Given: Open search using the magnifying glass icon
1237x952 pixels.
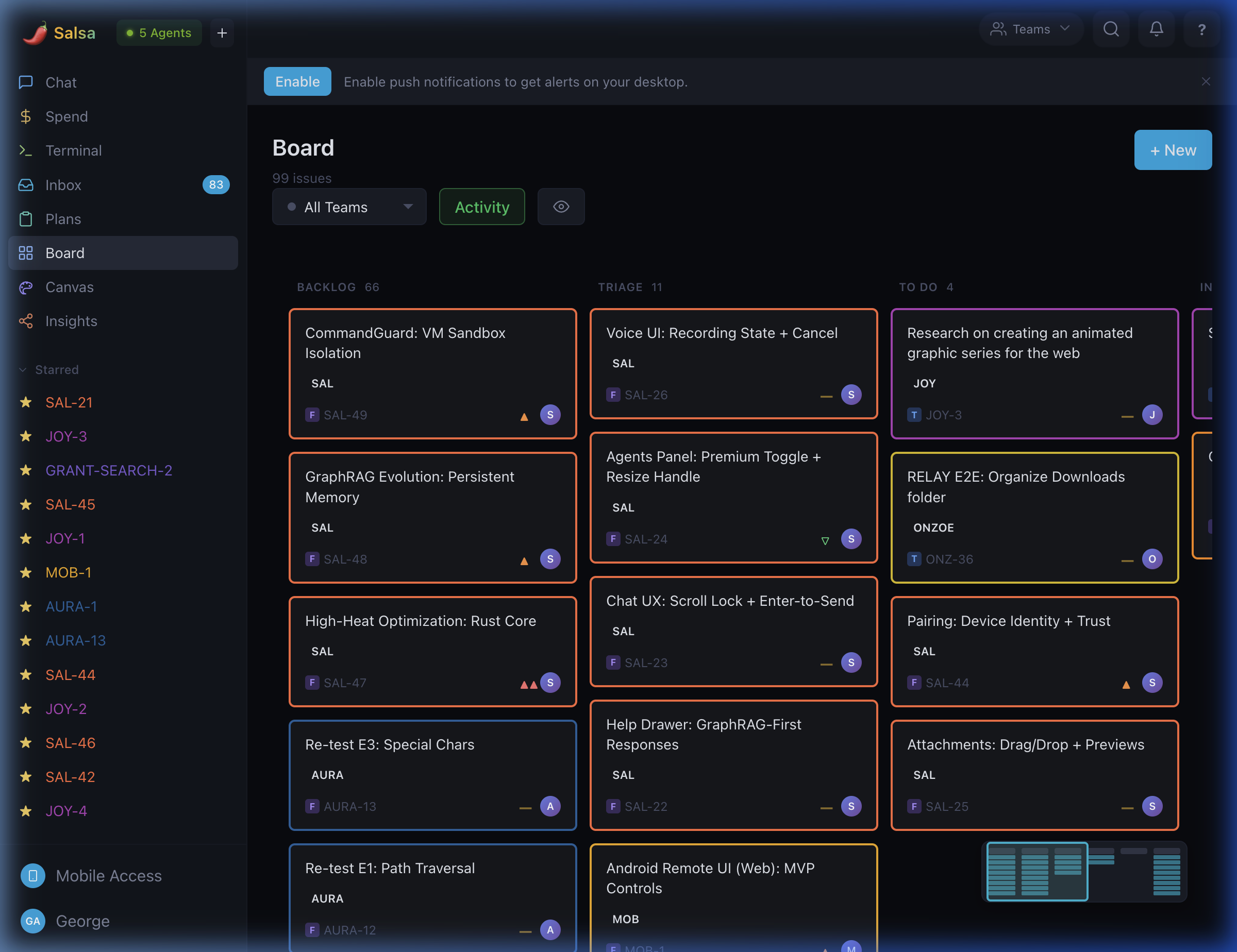Looking at the screenshot, I should tap(1111, 29).
